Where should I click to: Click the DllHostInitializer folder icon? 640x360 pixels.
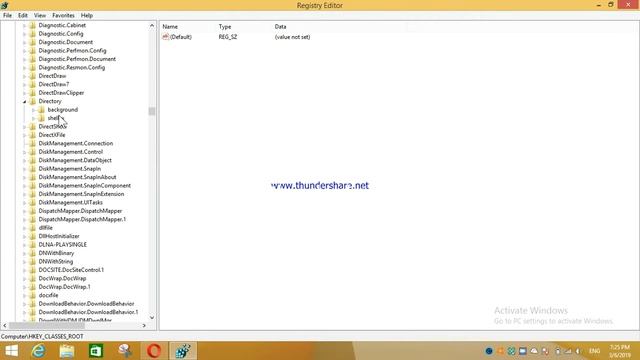(33, 236)
